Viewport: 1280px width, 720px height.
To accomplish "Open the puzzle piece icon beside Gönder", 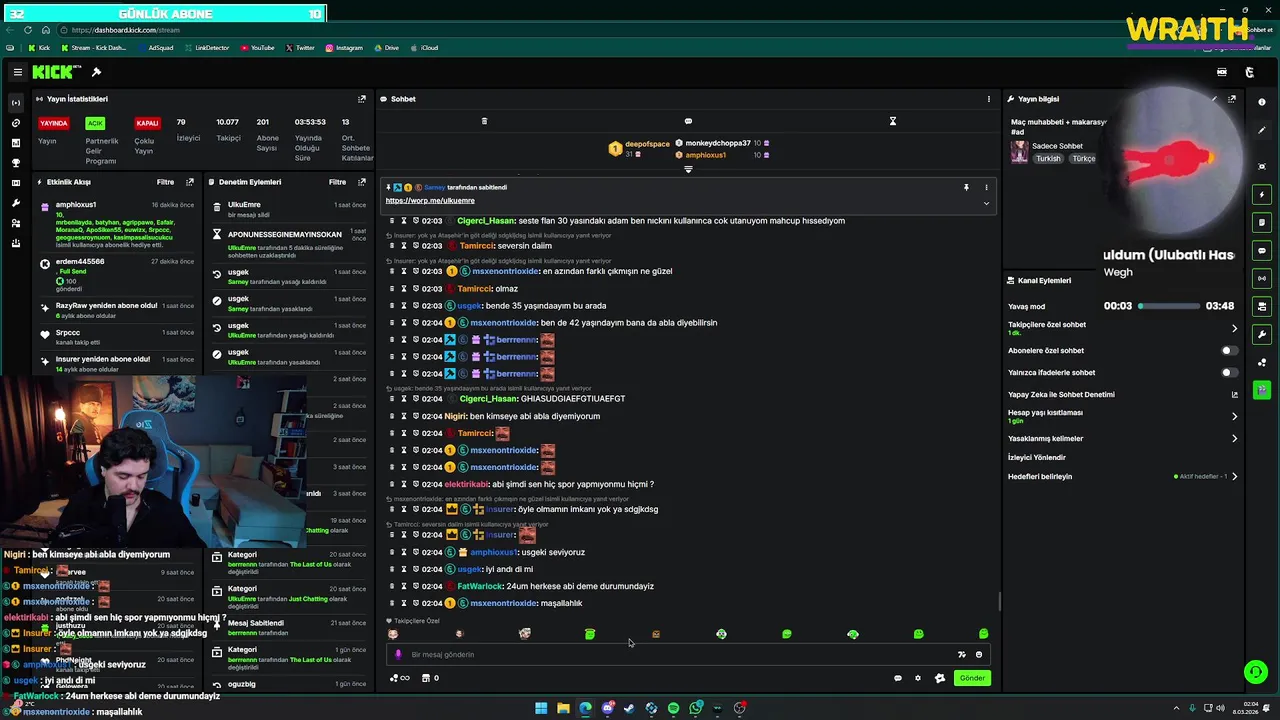I will [940, 678].
